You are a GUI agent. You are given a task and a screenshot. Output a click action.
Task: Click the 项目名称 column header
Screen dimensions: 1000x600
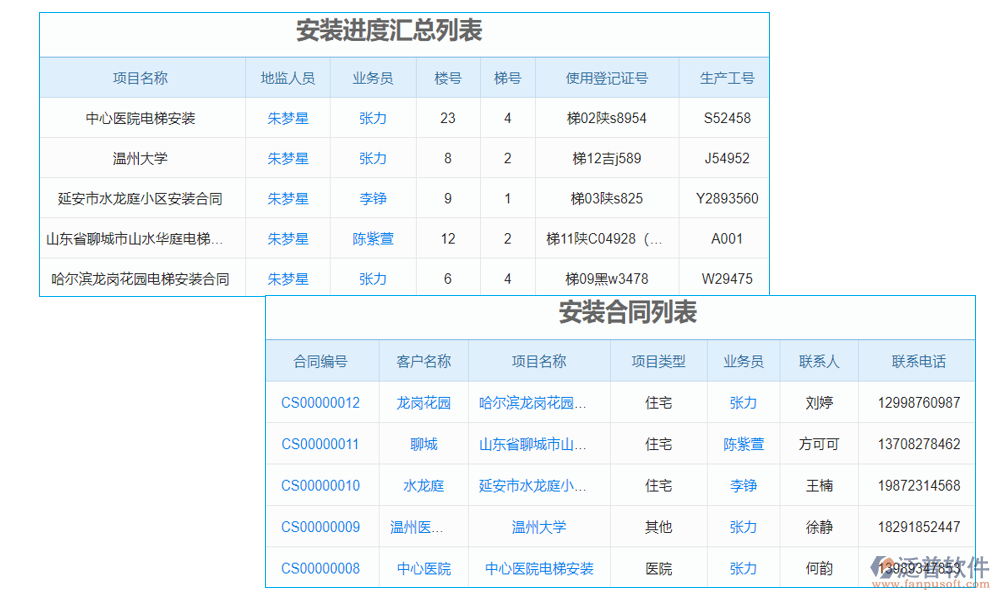pos(140,77)
